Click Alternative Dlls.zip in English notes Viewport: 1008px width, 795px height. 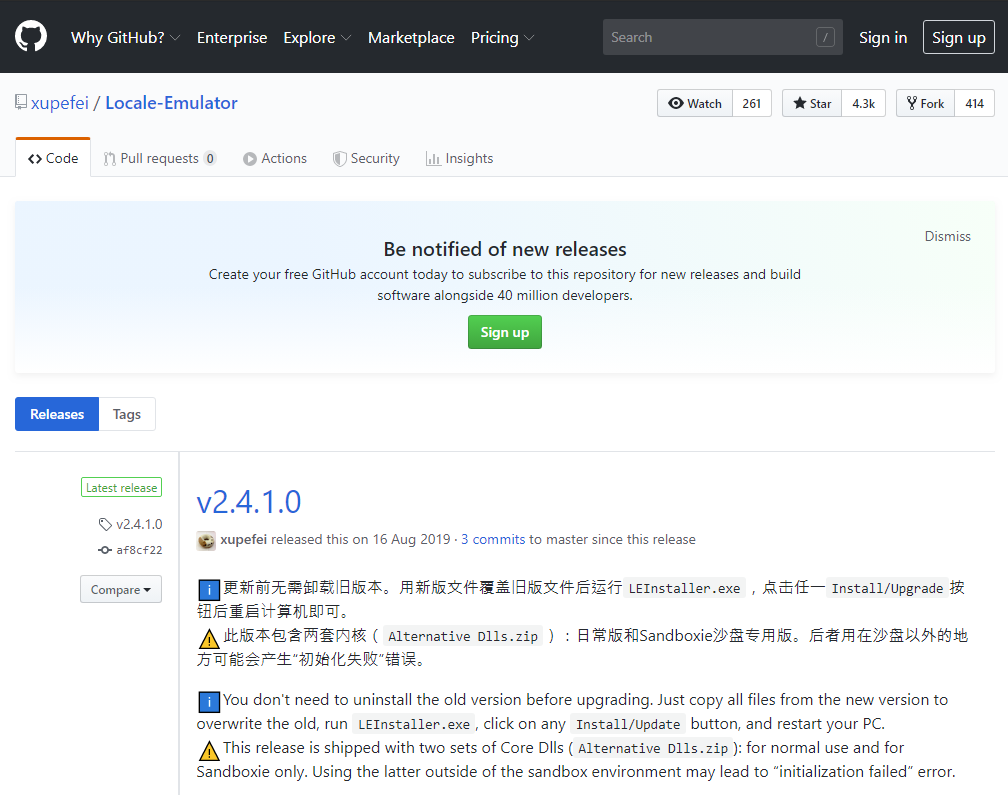(653, 748)
